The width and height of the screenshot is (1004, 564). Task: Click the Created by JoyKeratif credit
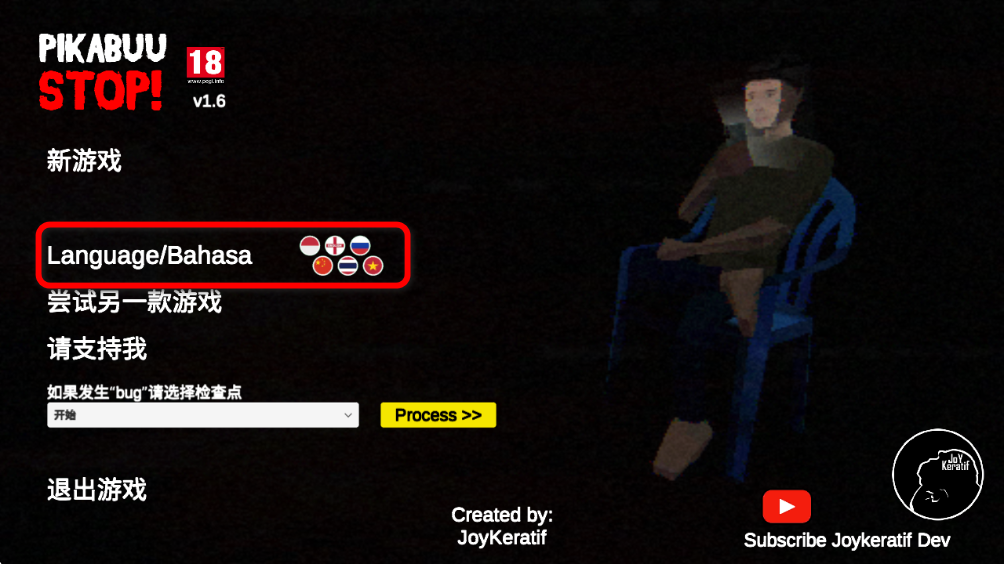coord(502,526)
